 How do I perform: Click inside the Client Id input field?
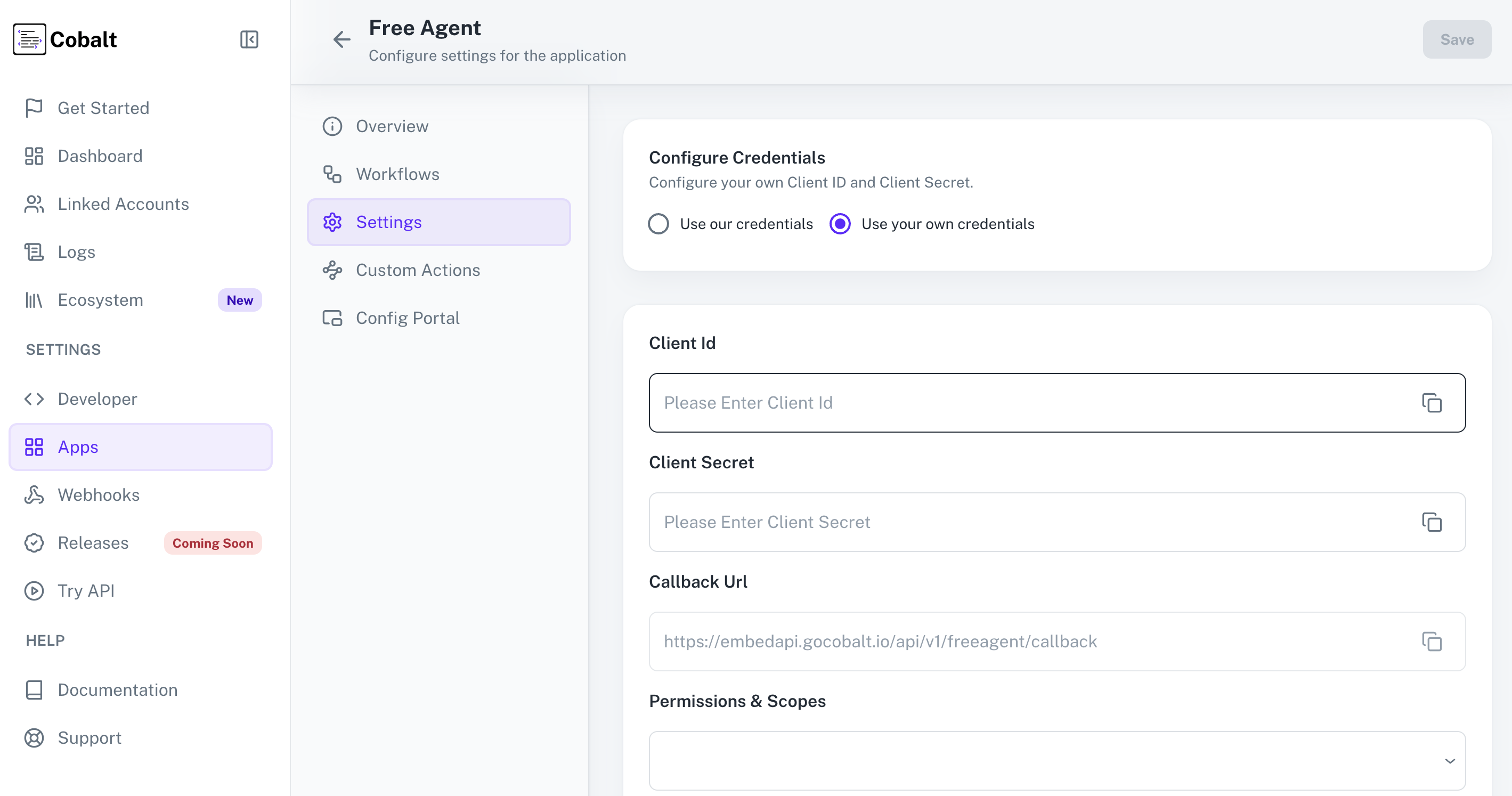coord(998,403)
